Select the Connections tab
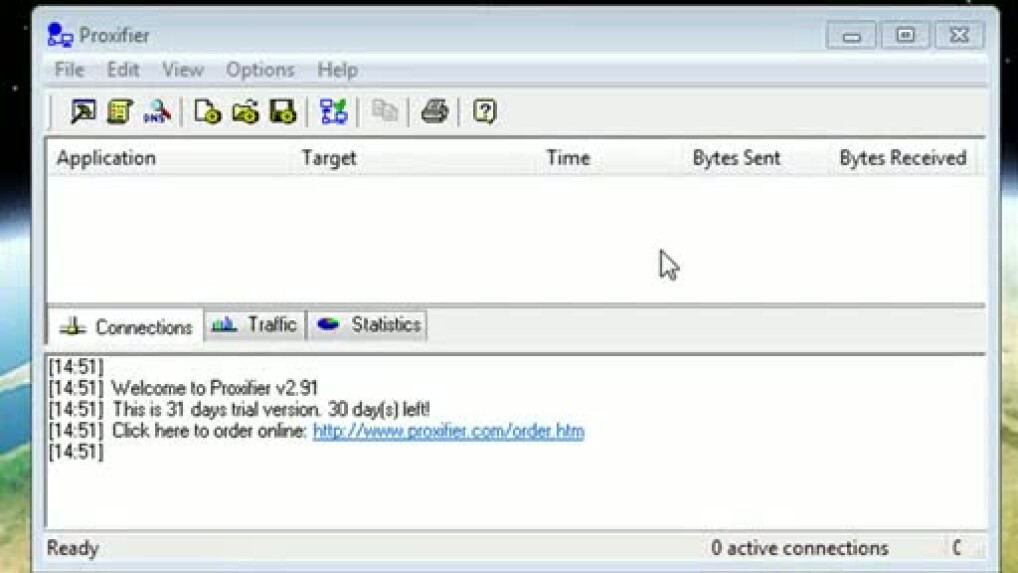The height and width of the screenshot is (573, 1018). (x=126, y=327)
